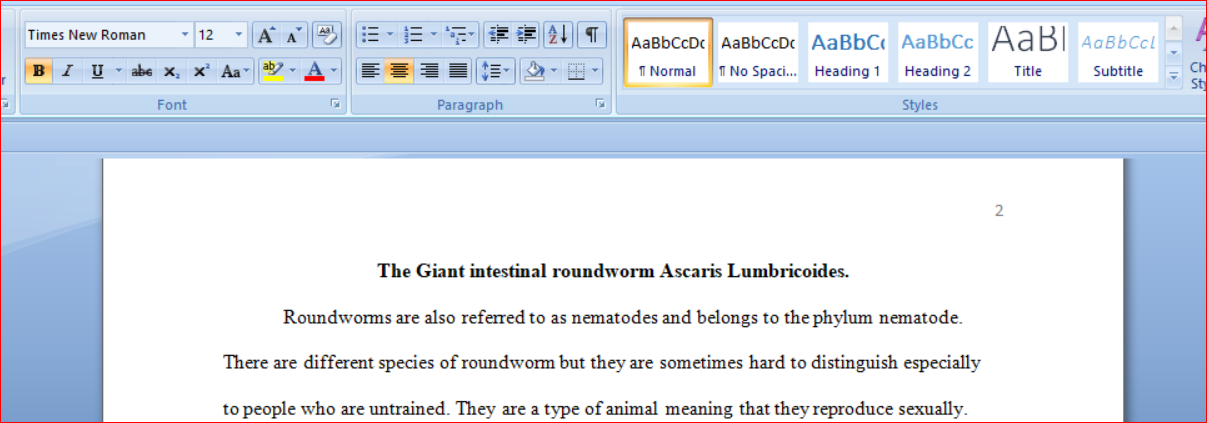Expand font color dropdown arrow
Image resolution: width=1207 pixels, height=423 pixels.
pyautogui.click(x=334, y=71)
